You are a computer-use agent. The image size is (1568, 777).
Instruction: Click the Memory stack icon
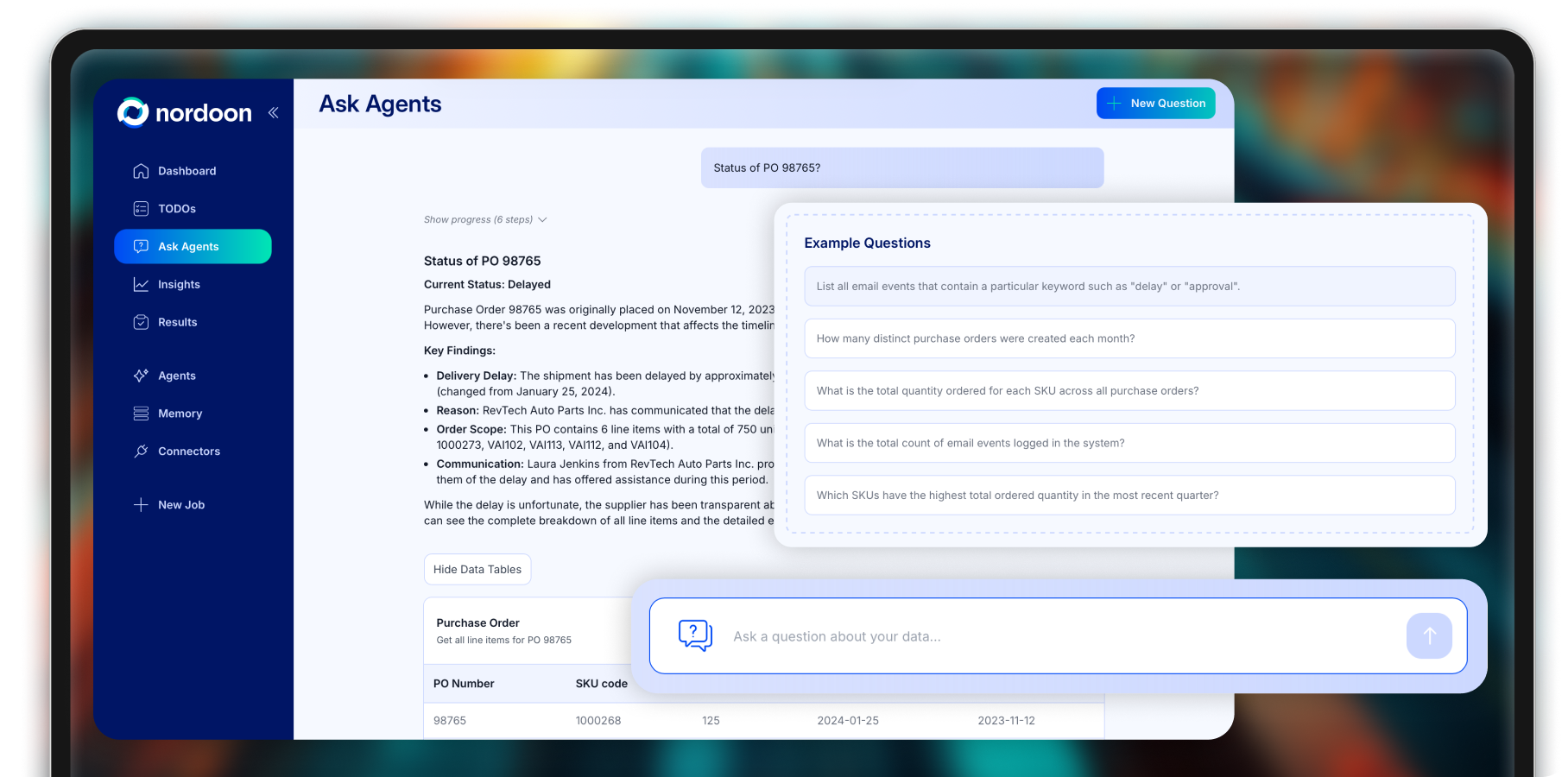click(141, 414)
